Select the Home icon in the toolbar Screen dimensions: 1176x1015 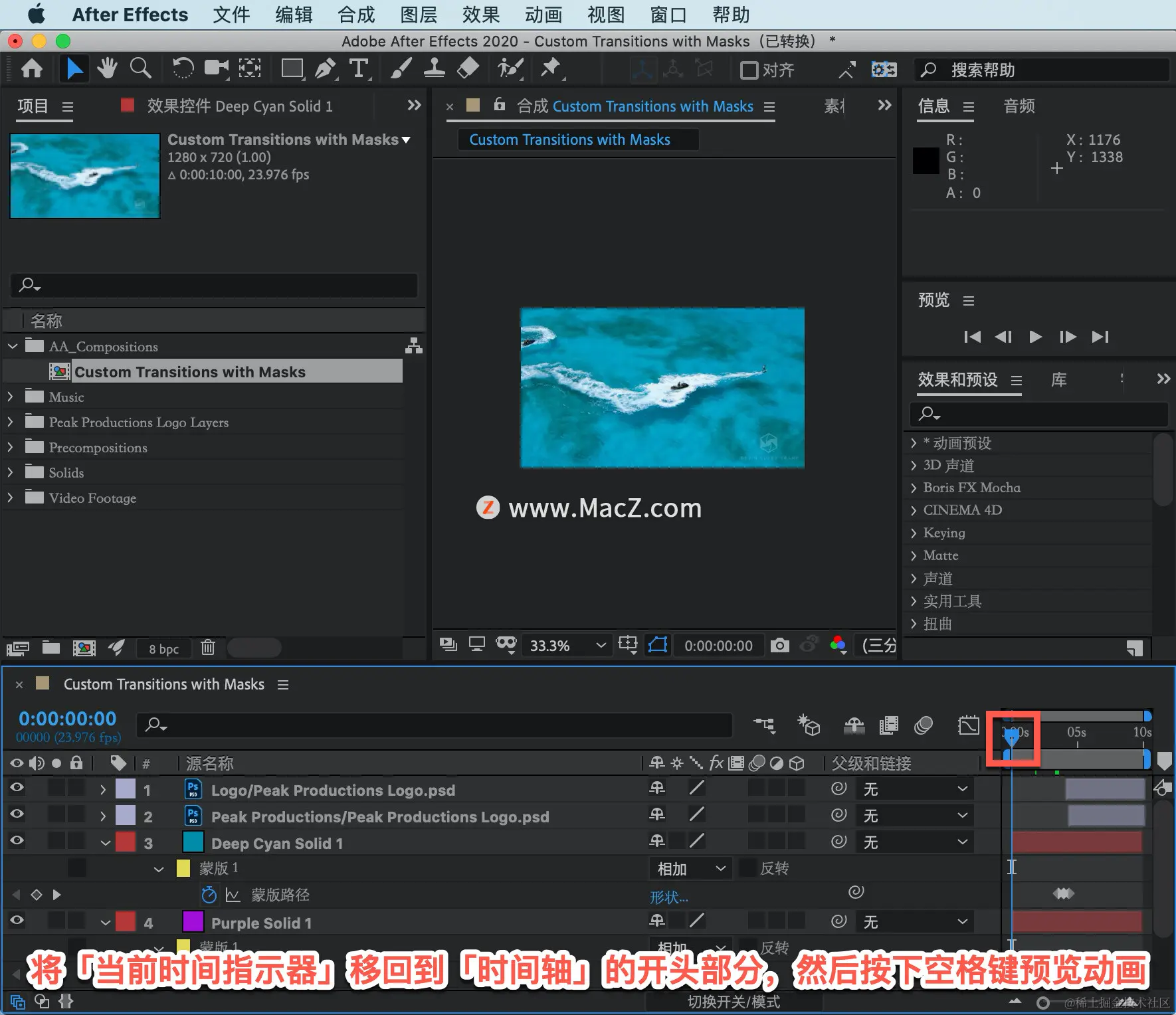click(x=32, y=68)
